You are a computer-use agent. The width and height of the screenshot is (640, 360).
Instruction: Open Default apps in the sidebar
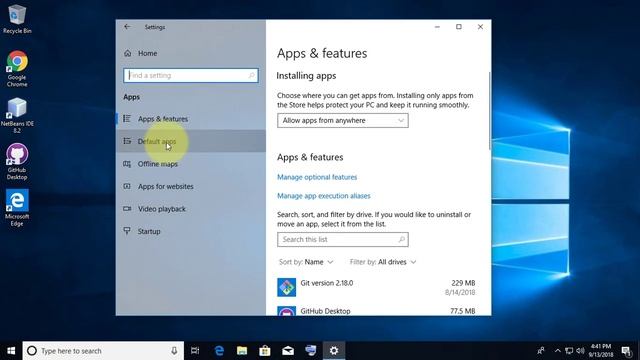(x=191, y=141)
